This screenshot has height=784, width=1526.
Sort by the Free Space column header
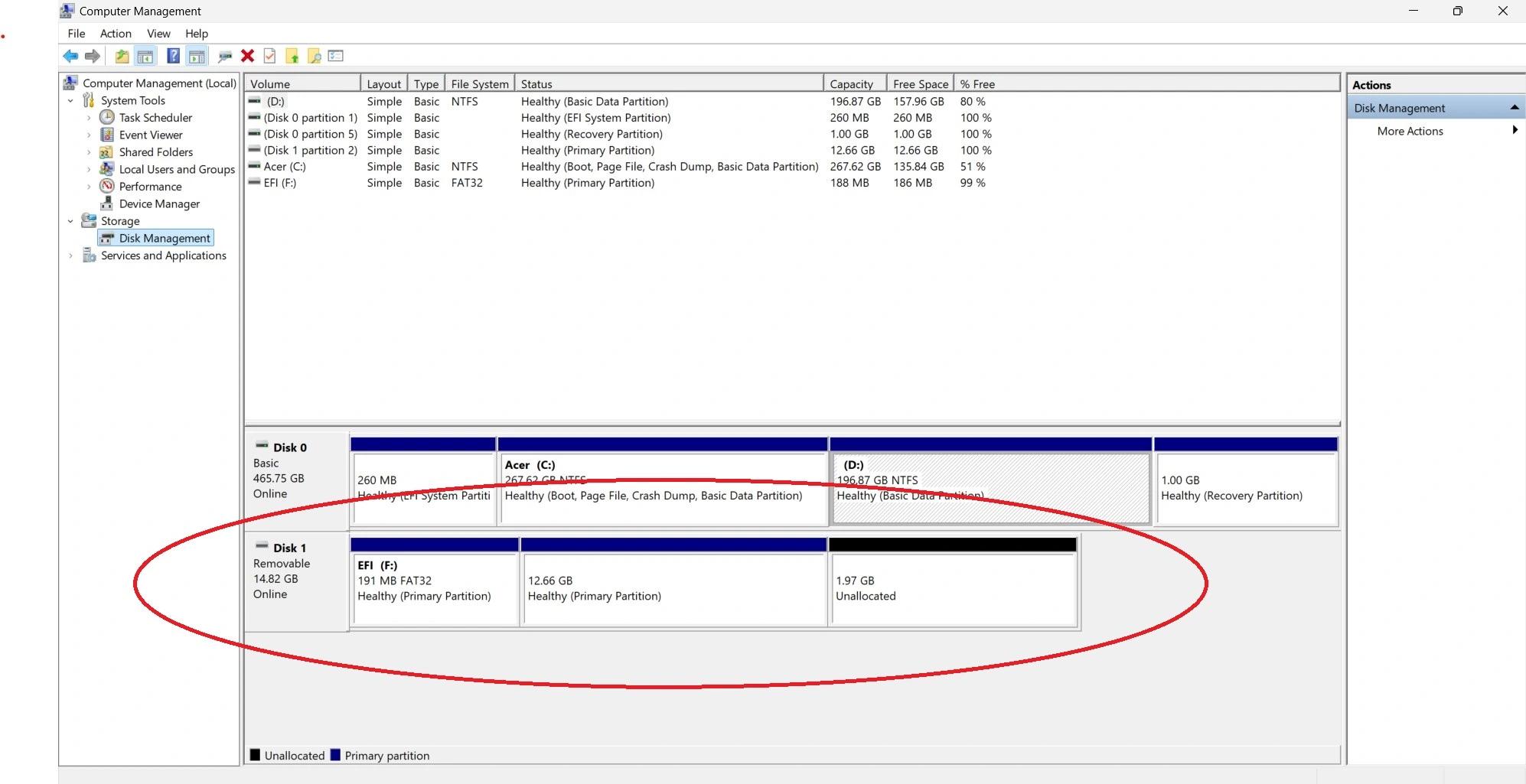[x=921, y=83]
